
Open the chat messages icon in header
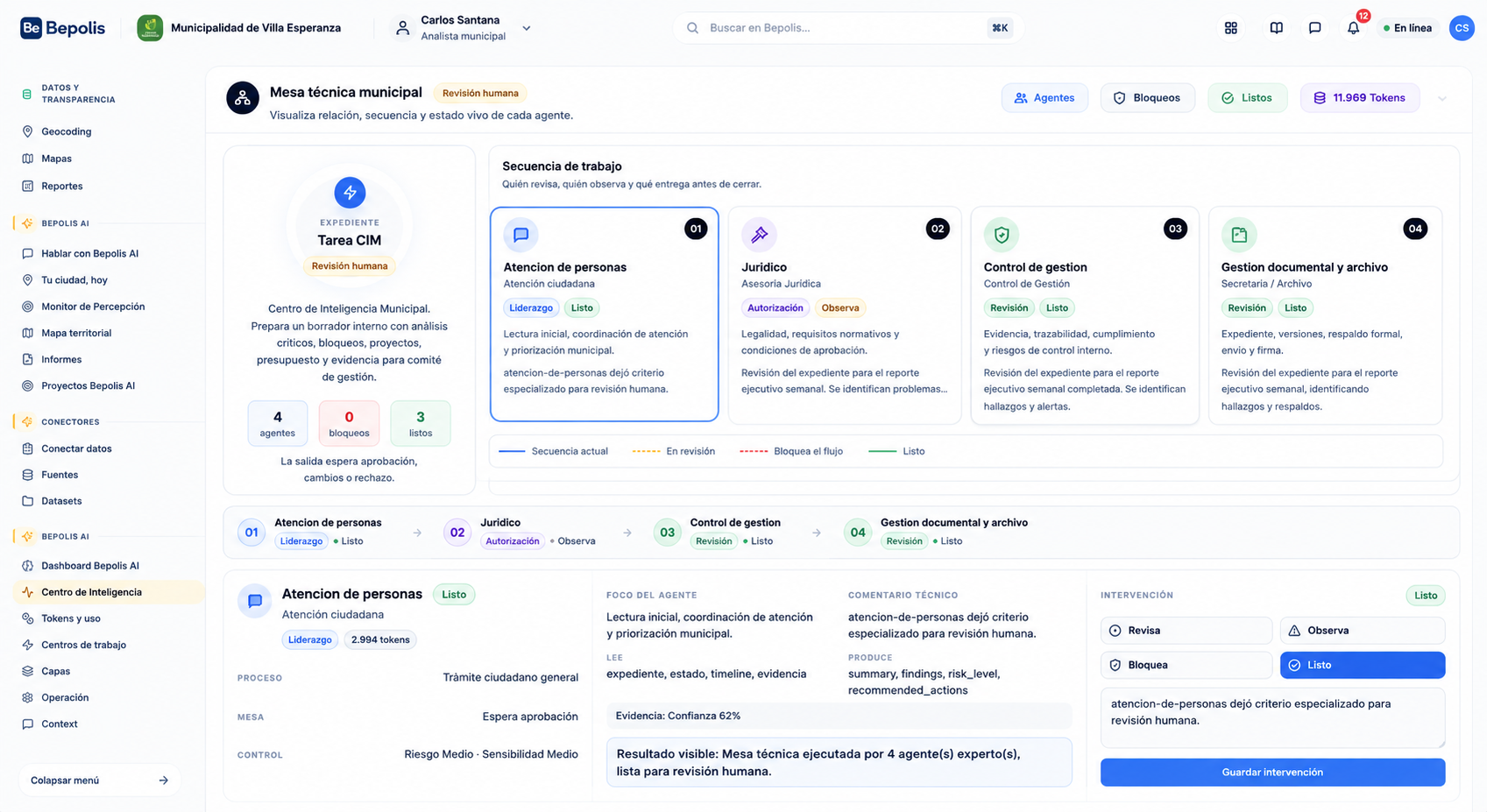tap(1314, 28)
